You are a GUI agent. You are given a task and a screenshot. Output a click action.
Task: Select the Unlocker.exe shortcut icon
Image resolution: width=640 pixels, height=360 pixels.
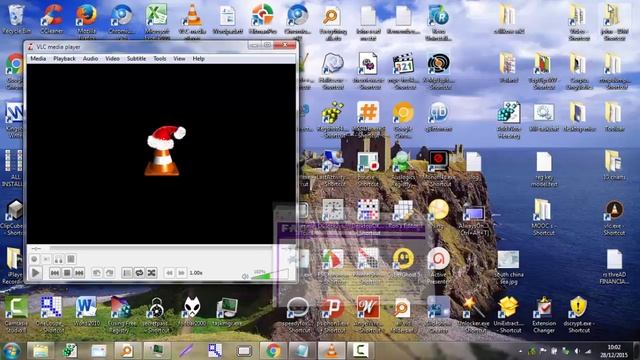pyautogui.click(x=474, y=314)
